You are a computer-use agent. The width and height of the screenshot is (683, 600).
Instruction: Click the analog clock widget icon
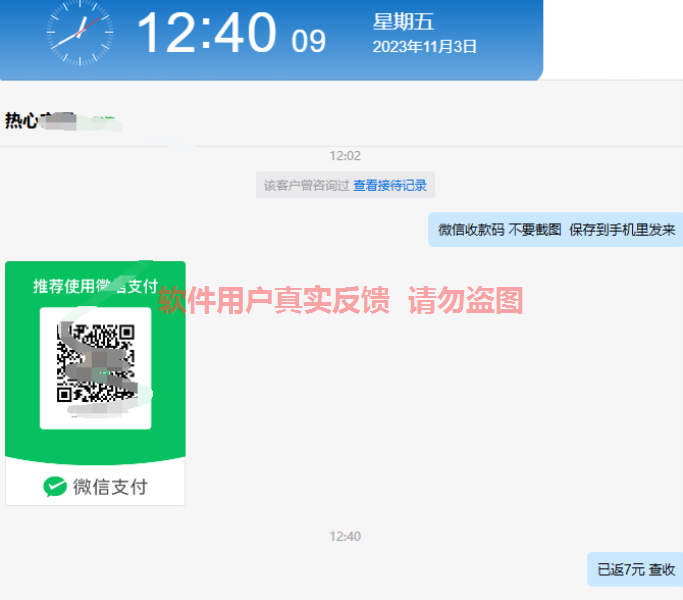click(80, 33)
